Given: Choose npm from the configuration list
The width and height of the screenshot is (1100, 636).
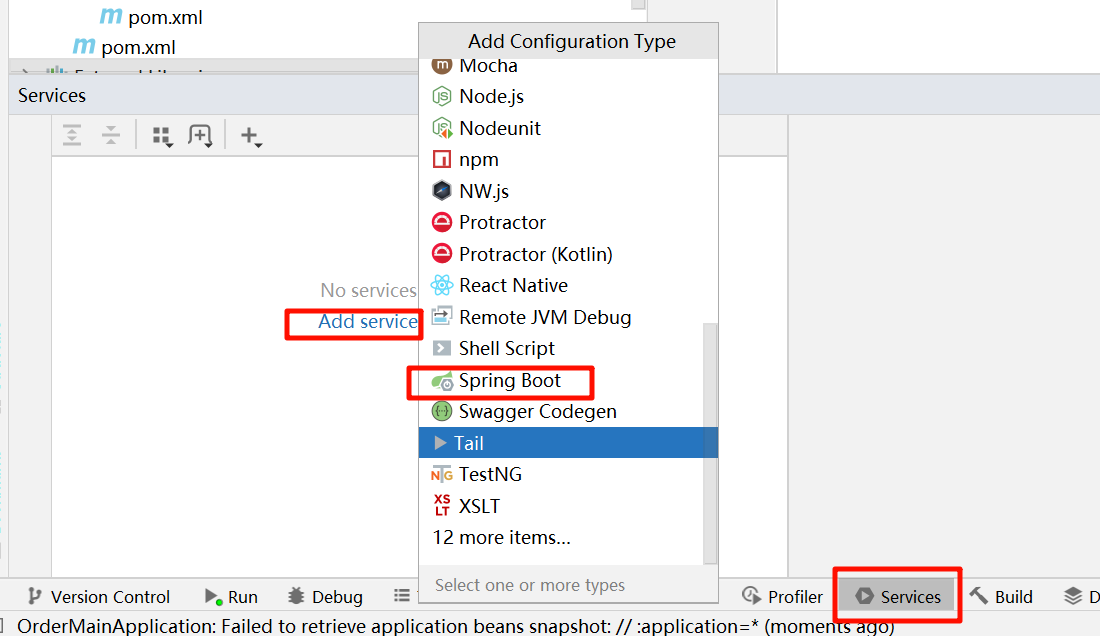Looking at the screenshot, I should coord(568,159).
